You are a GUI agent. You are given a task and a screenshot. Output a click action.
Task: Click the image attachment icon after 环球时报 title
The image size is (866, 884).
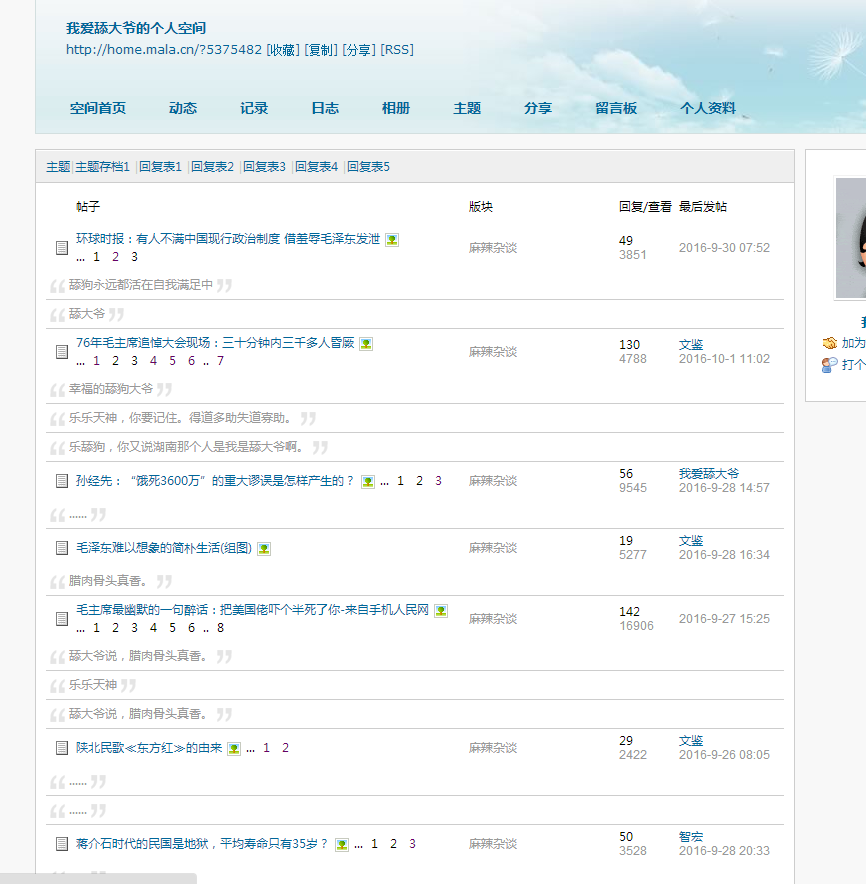pyautogui.click(x=392, y=240)
